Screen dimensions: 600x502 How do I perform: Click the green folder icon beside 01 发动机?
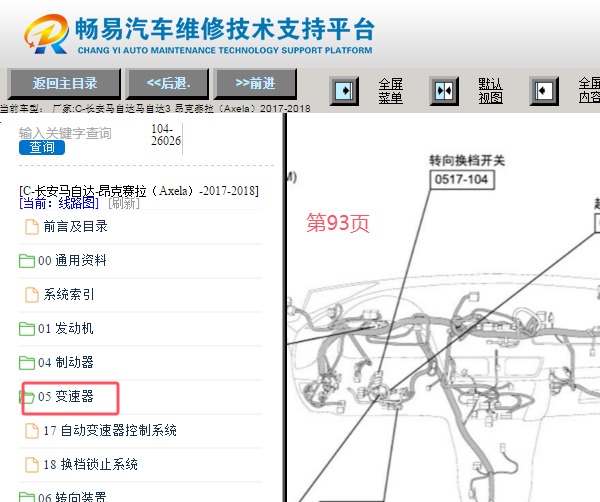point(27,329)
